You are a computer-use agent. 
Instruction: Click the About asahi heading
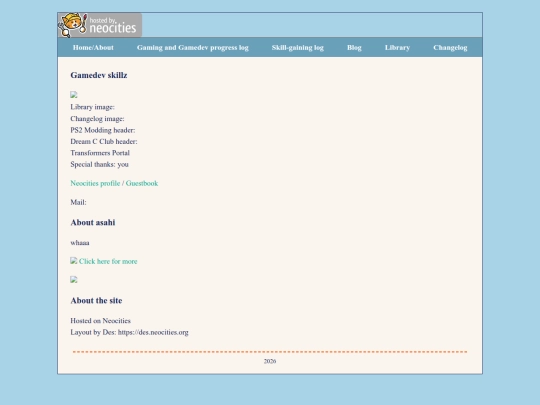(93, 222)
